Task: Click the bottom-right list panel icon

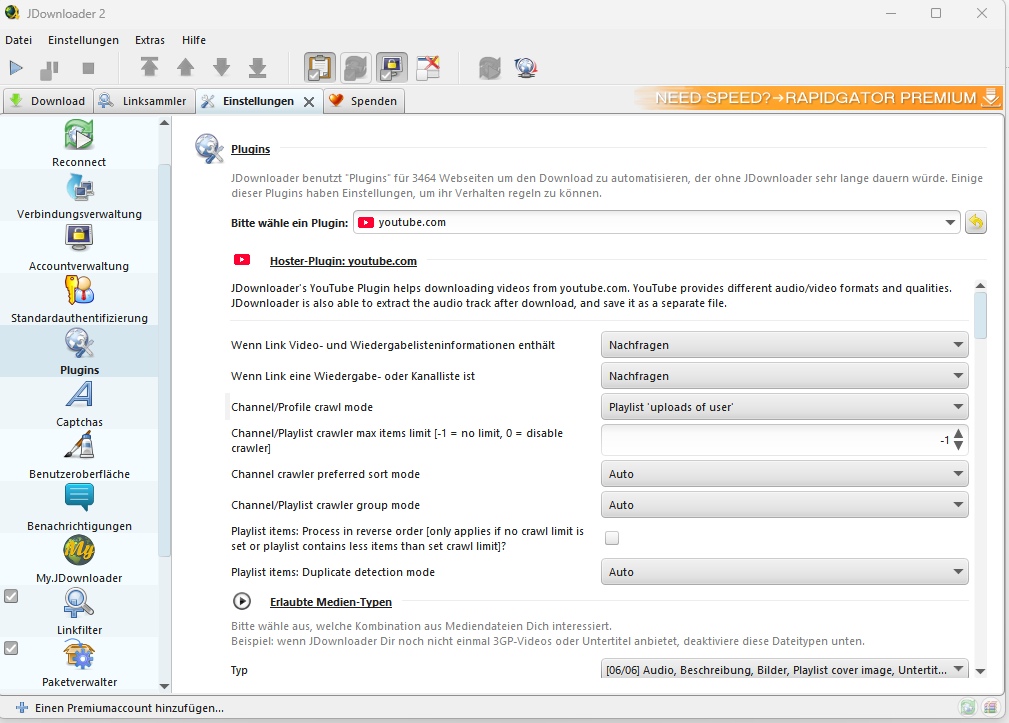Action: pyautogui.click(x=991, y=708)
